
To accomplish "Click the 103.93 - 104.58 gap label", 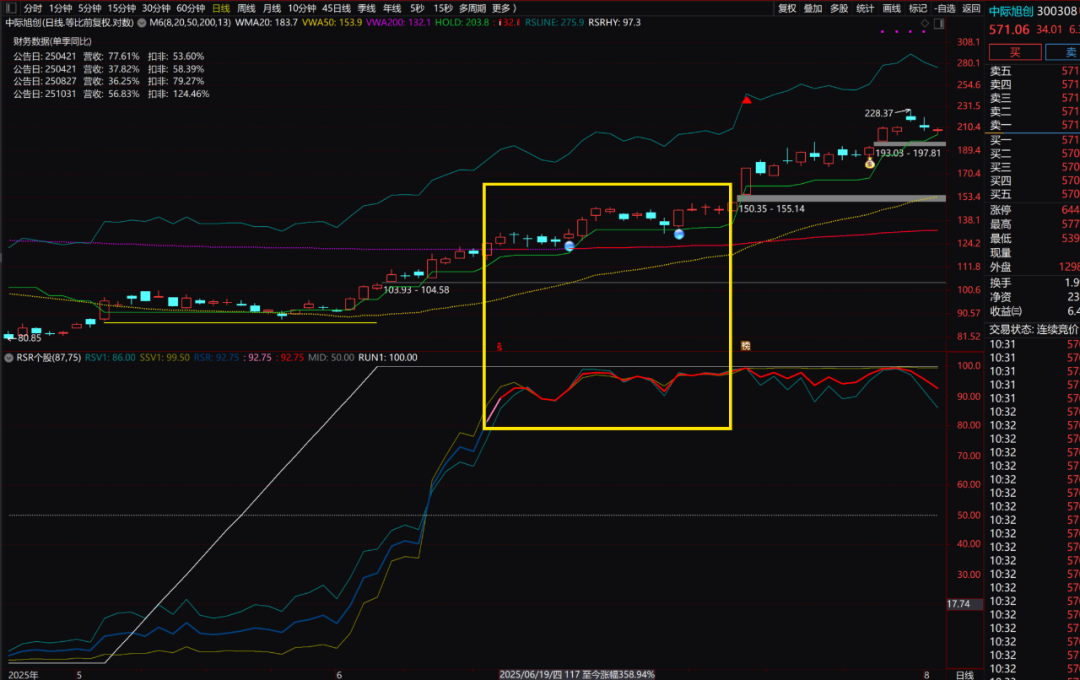I will pyautogui.click(x=416, y=290).
